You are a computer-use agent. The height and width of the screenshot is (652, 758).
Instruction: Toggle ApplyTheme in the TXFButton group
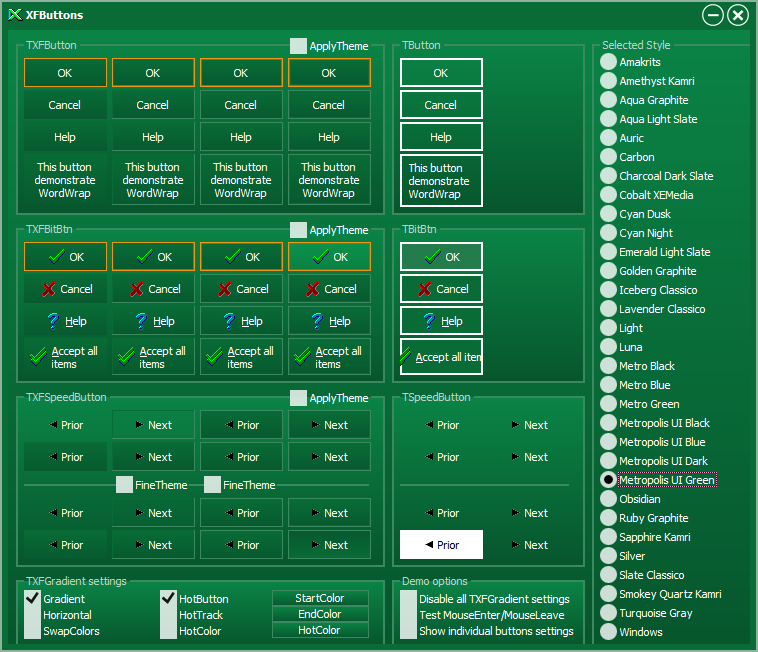pos(298,46)
